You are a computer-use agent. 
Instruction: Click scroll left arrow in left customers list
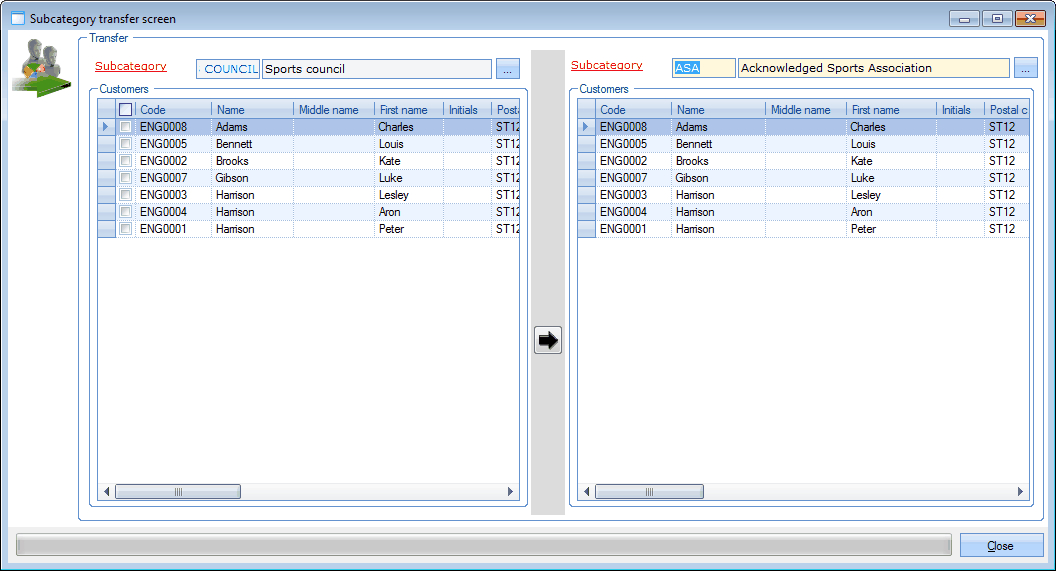[x=107, y=492]
